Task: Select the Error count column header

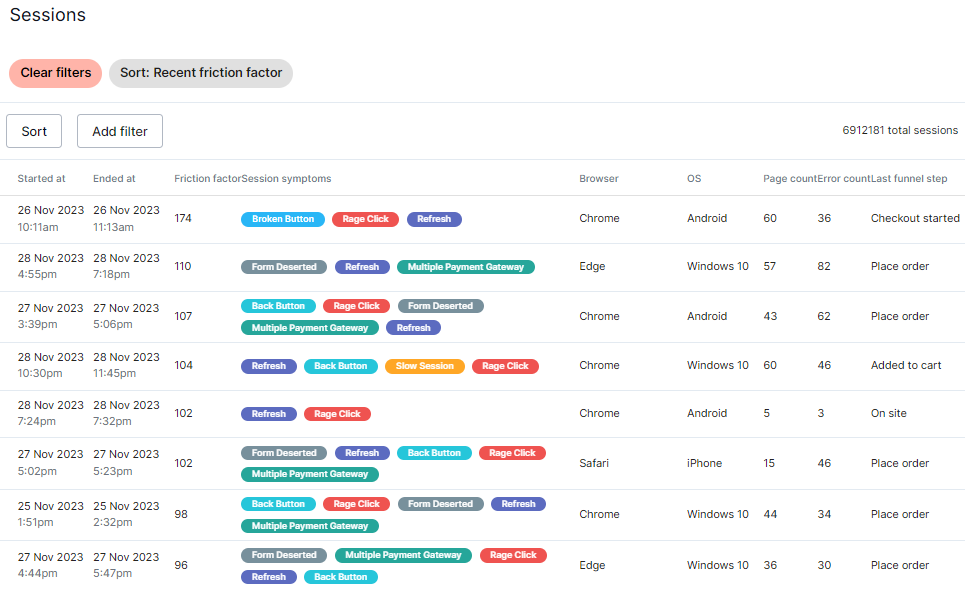Action: pyautogui.click(x=844, y=178)
